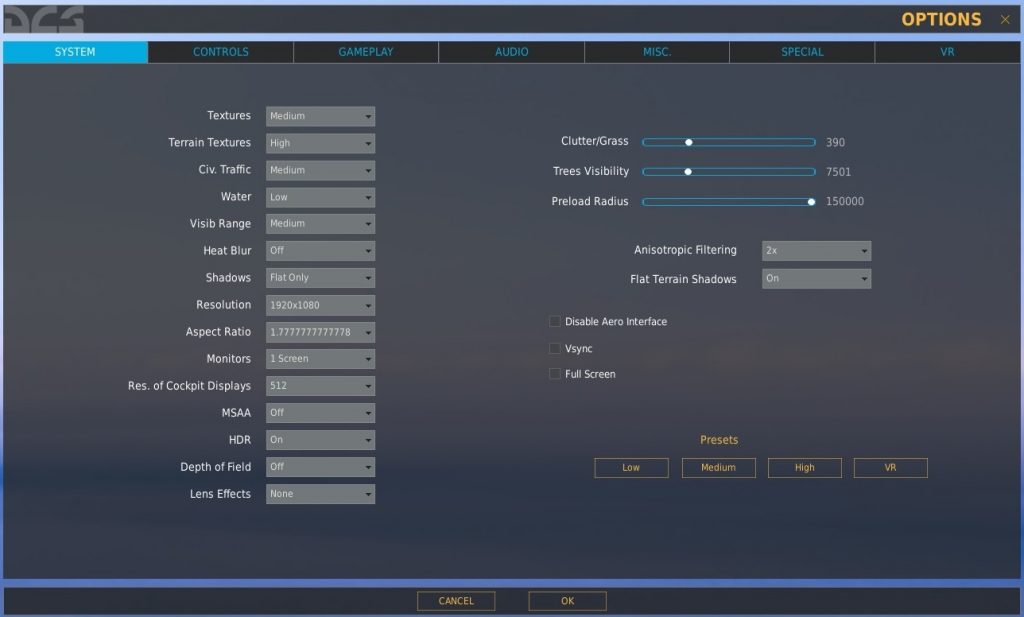Expand the Terrain Textures dropdown
The width and height of the screenshot is (1024, 617).
click(x=319, y=142)
